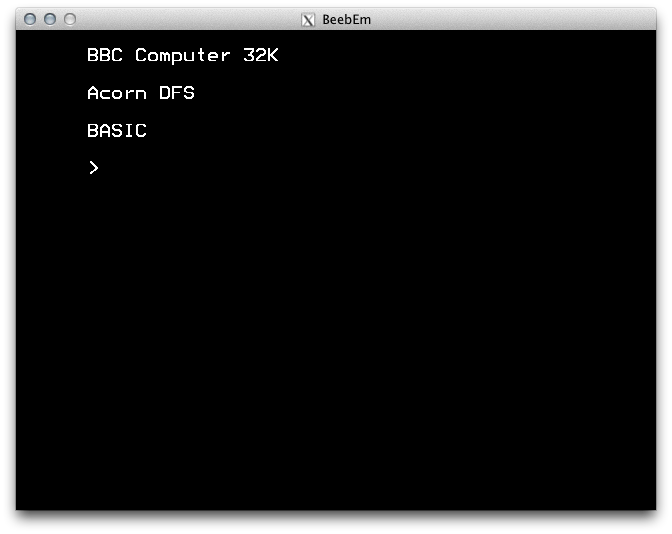Click the word Acorn in the startup banner
This screenshot has height=534, width=672.
click(x=117, y=93)
